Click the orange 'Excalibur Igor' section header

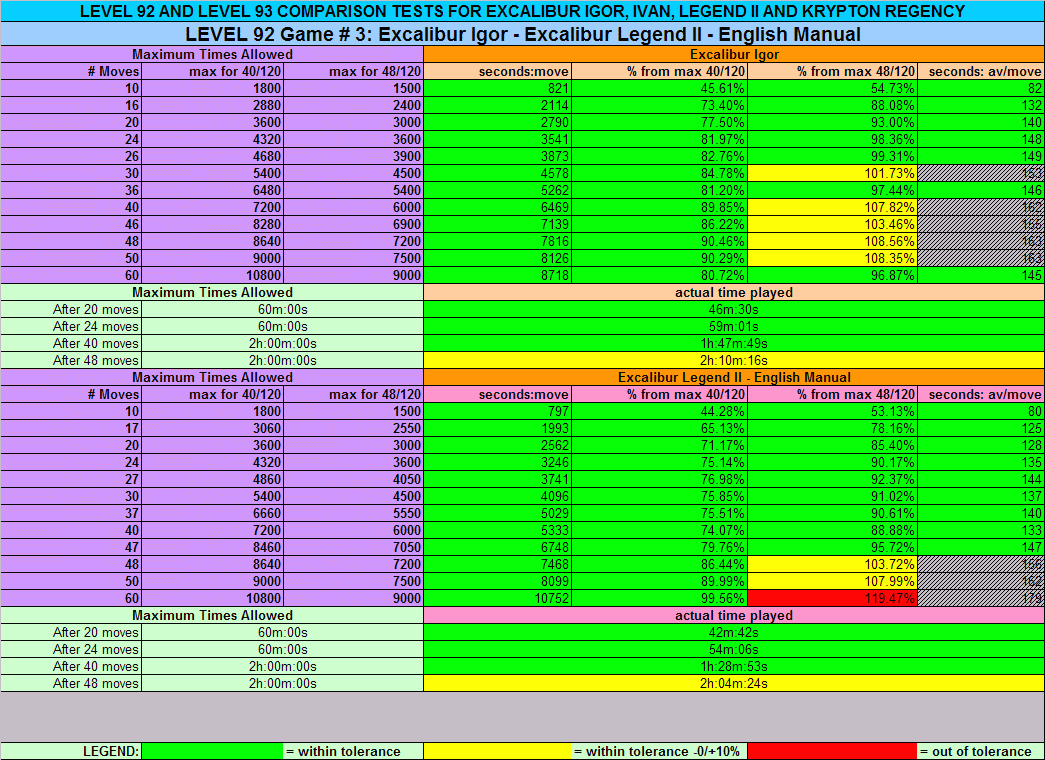coord(734,55)
